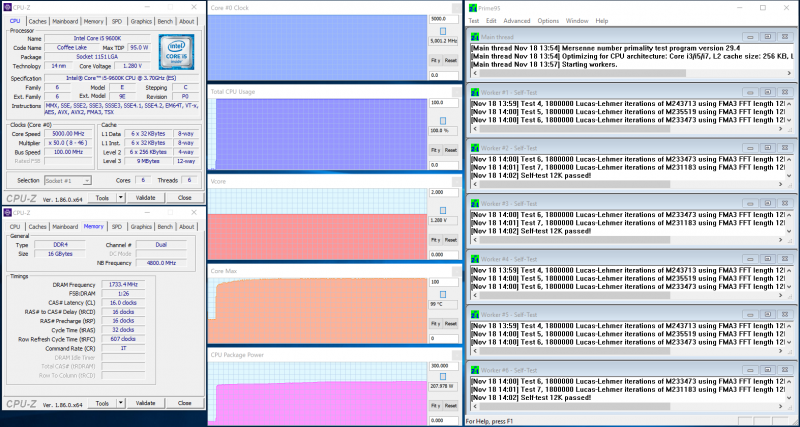
Task: Open the Tools dropdown arrow in CPU-Z
Action: coord(121,197)
